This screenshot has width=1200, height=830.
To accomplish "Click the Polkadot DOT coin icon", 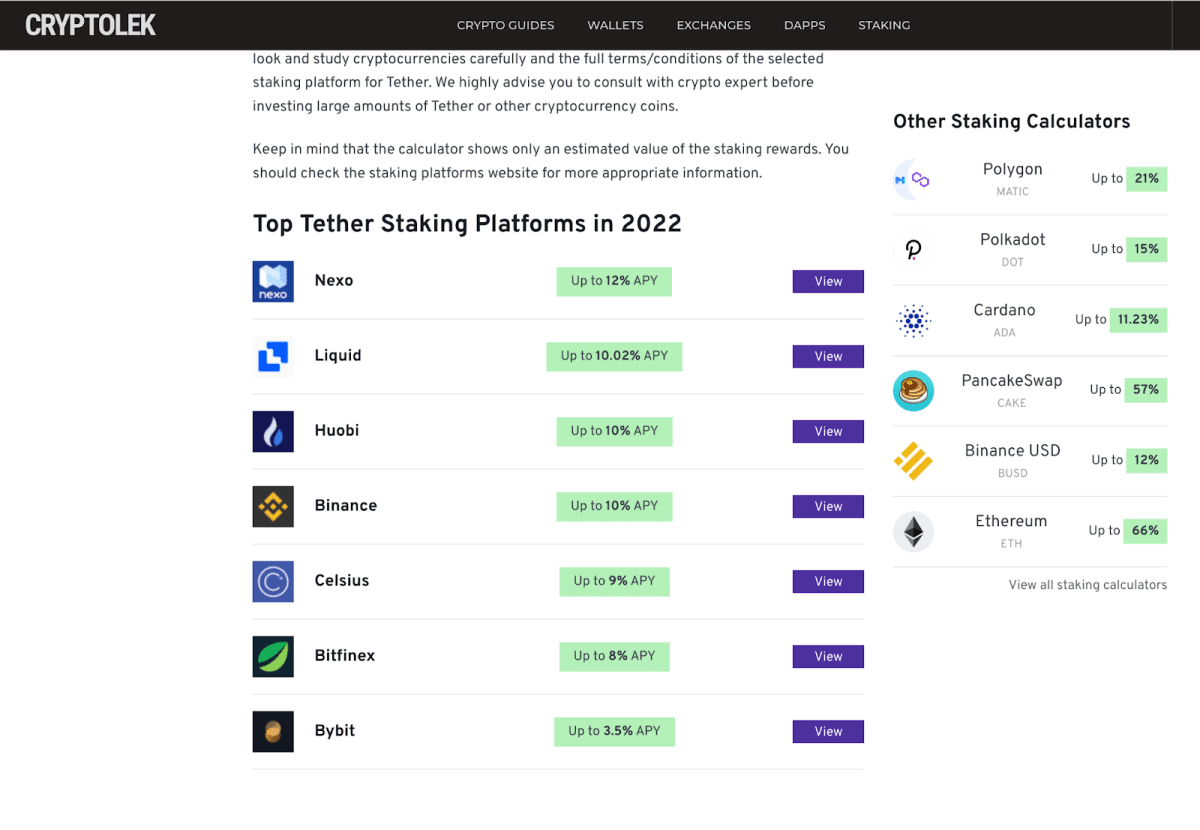I will (x=913, y=250).
